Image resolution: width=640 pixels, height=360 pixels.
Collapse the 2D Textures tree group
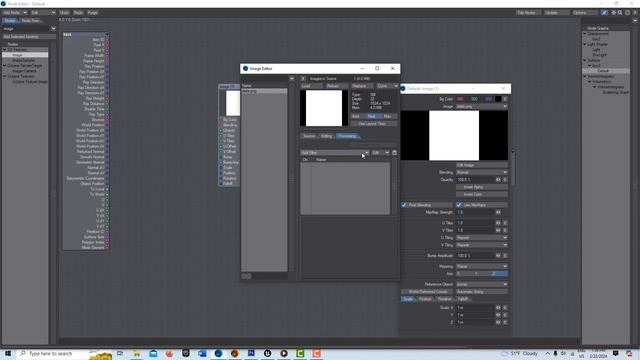(5, 49)
